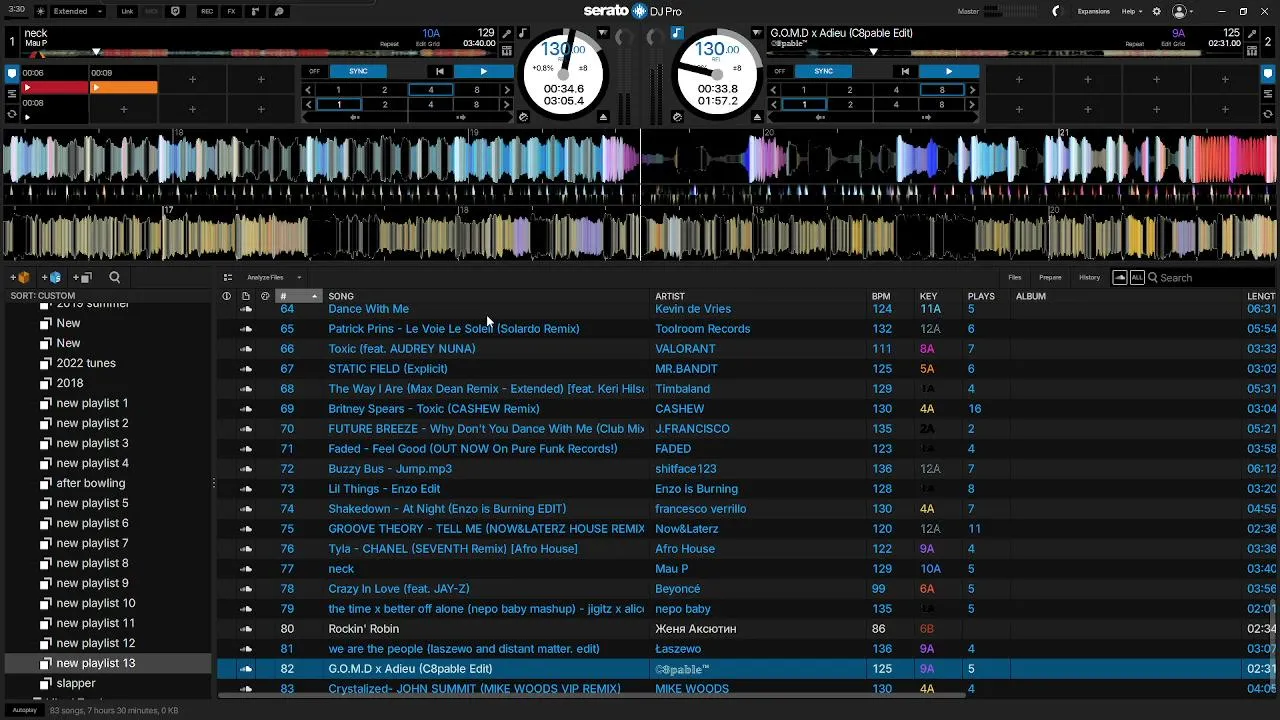Toggle Autoplay in status bar
The image size is (1280, 720).
coord(25,710)
